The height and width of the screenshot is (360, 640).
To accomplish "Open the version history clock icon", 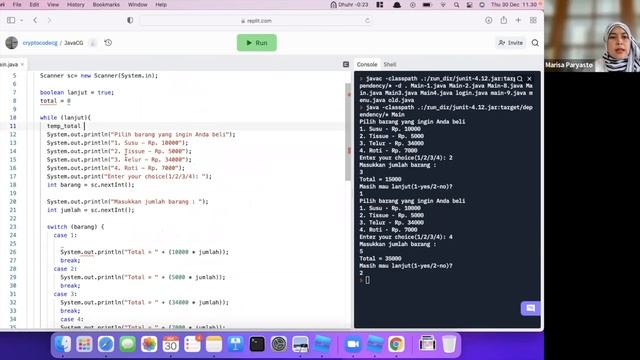I will point(108,42).
